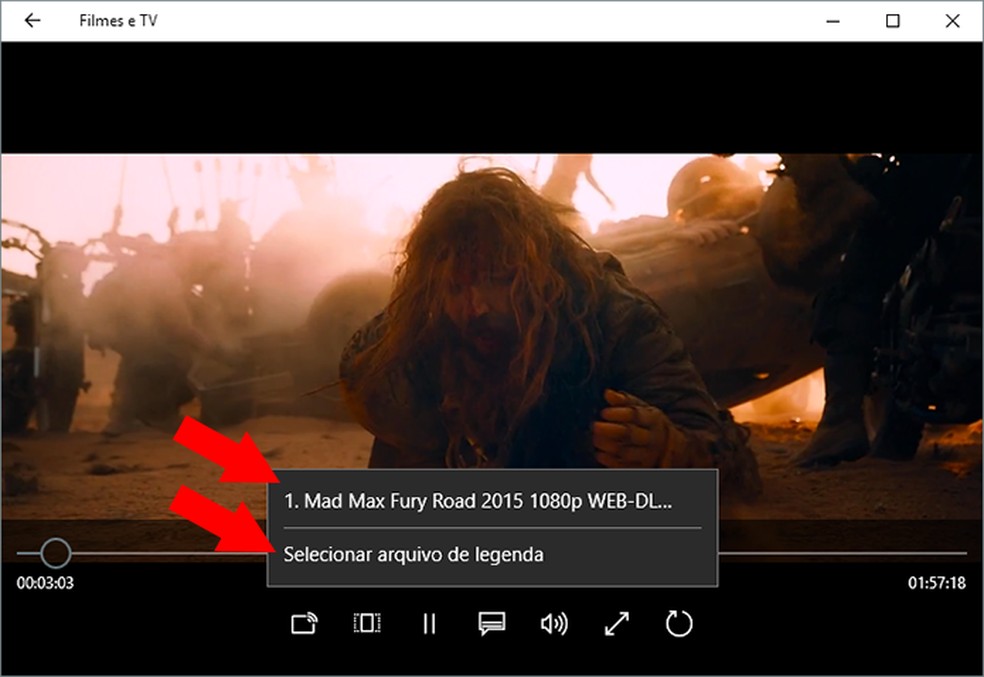Choose Selecionar arquivo de legenda
This screenshot has height=677, width=984.
(492, 555)
